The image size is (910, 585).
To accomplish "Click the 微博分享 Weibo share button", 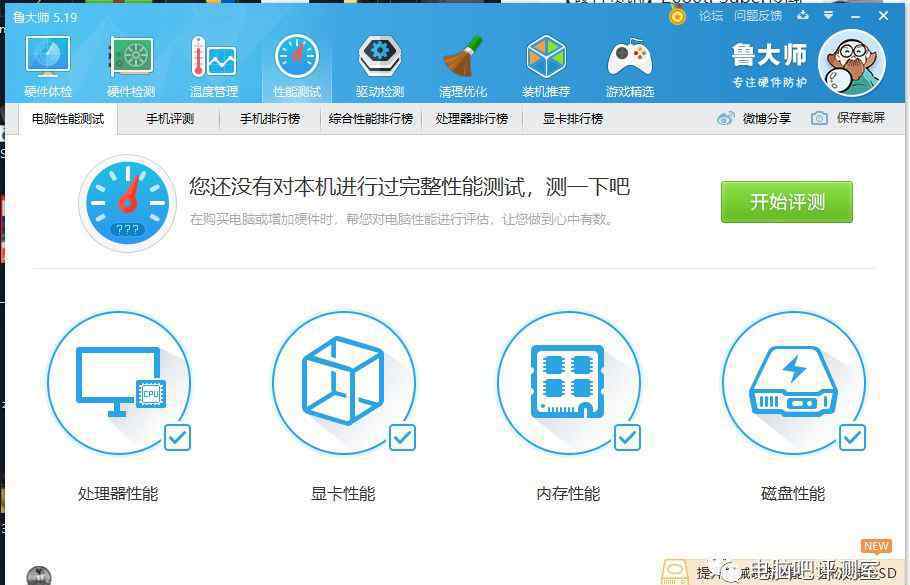I will 754,118.
